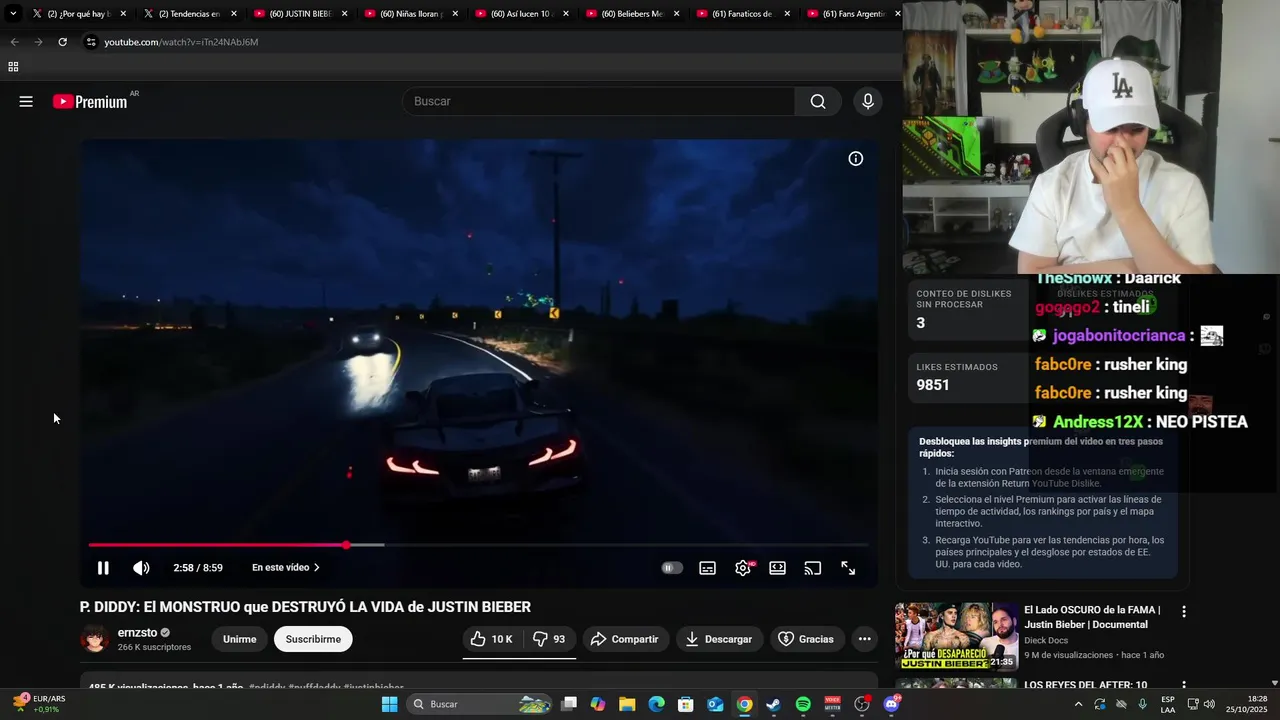Screen dimensions: 1280x720
Task: Click the taskbar Buscar search box
Action: pyautogui.click(x=480, y=704)
